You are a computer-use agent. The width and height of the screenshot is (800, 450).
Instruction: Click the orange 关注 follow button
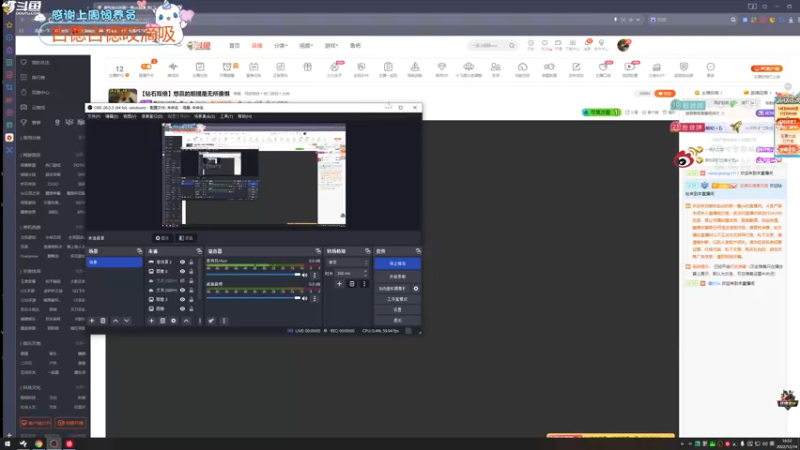pos(665,93)
